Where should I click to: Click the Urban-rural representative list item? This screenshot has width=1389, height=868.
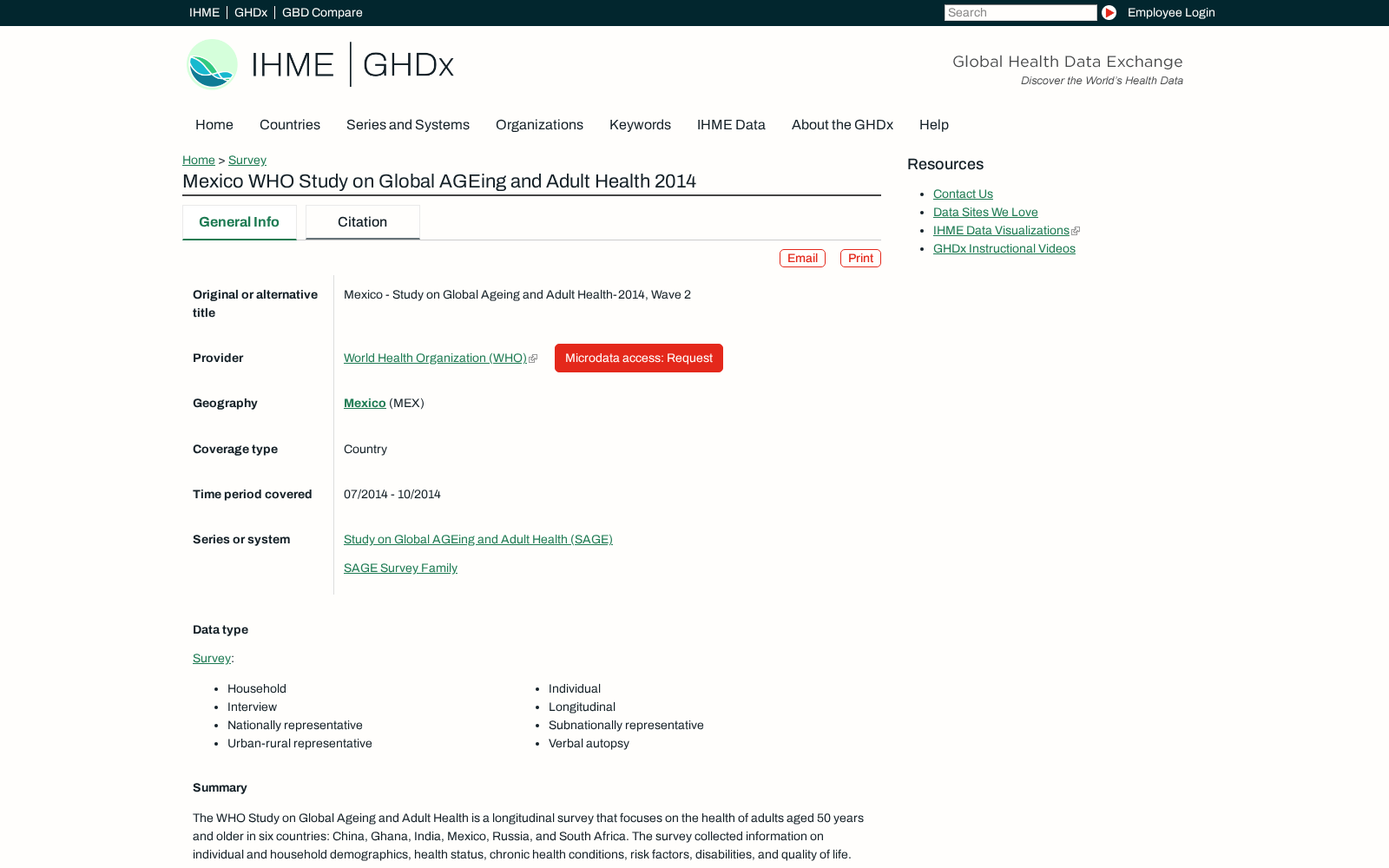click(300, 743)
